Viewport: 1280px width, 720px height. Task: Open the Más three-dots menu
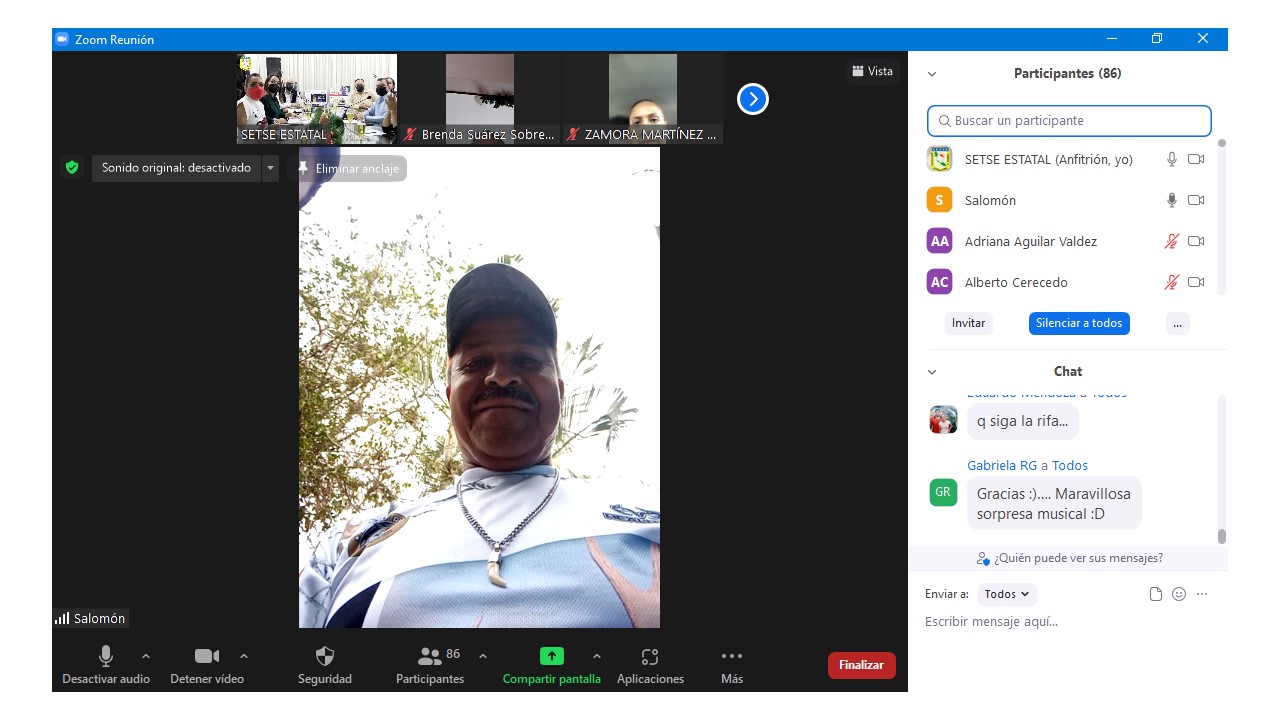pyautogui.click(x=732, y=656)
